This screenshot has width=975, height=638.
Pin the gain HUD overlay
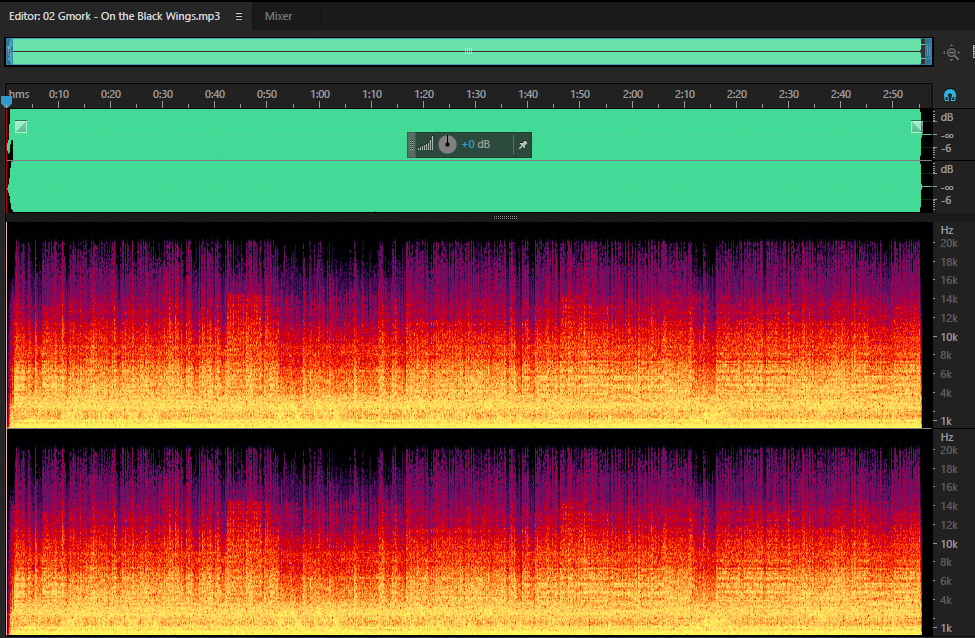click(x=523, y=145)
